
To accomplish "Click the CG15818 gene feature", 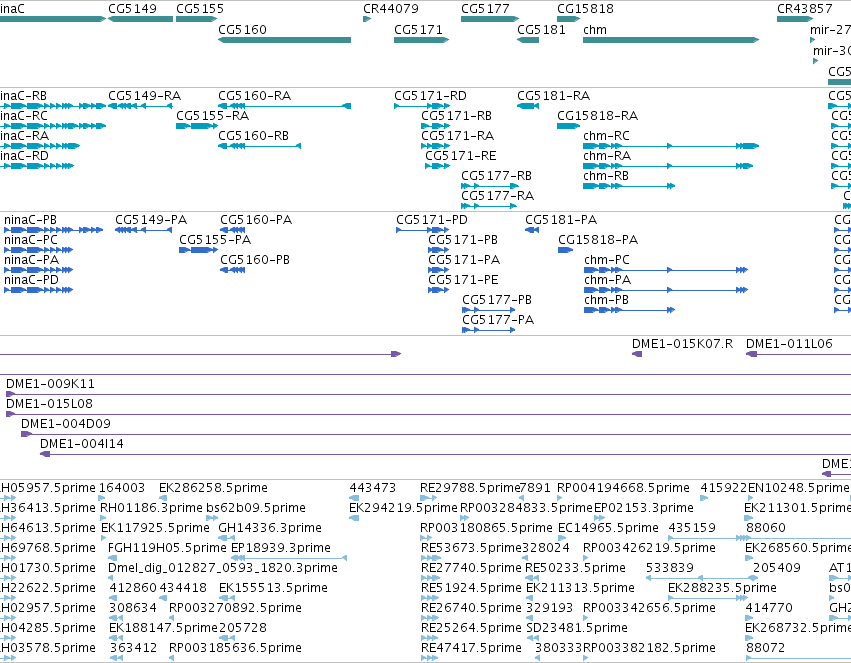I will (569, 19).
